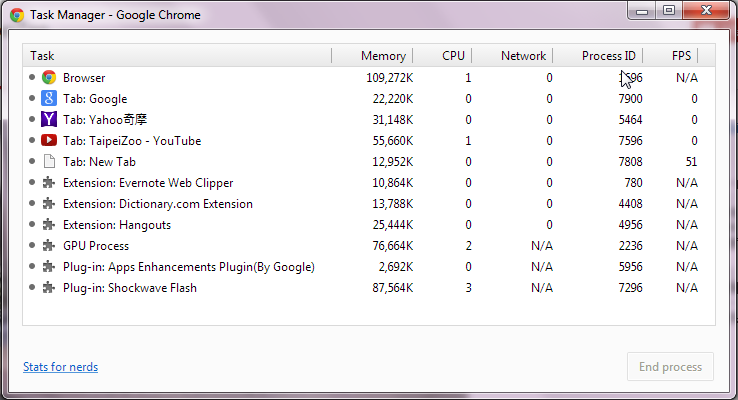The width and height of the screenshot is (738, 400).
Task: Sort by the Process ID column header
Action: click(608, 56)
